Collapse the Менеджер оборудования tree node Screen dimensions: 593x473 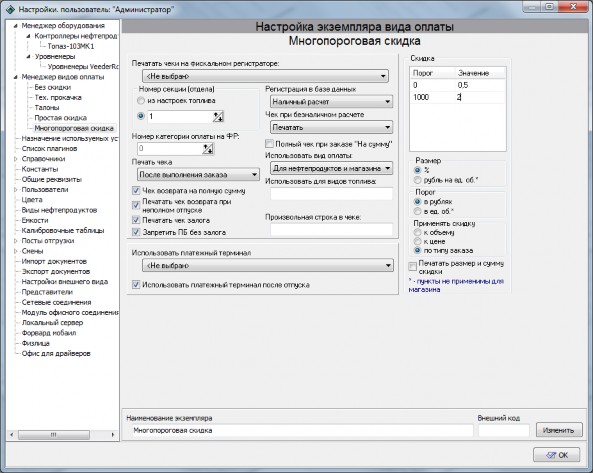16,26
